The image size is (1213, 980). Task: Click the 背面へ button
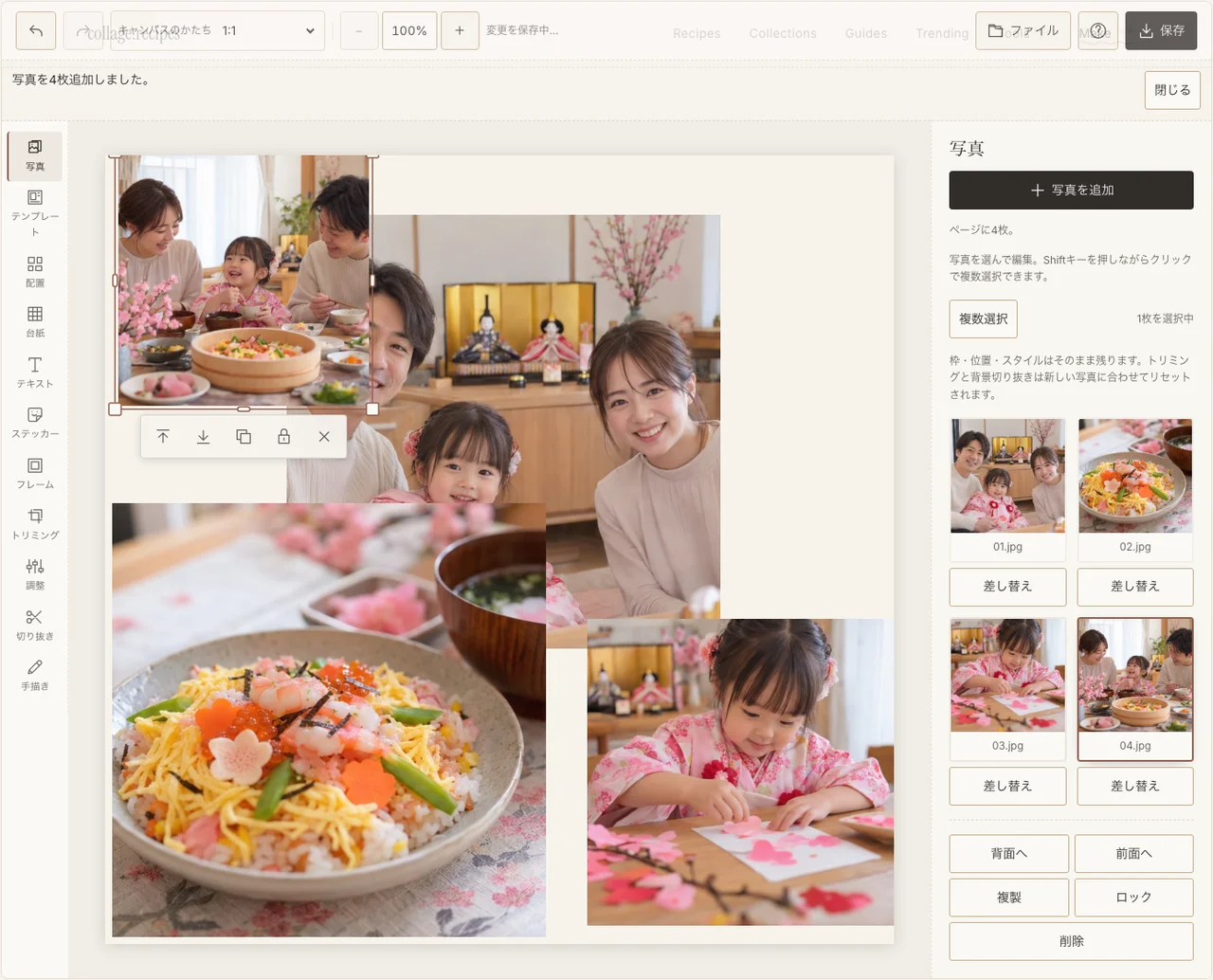(1009, 854)
